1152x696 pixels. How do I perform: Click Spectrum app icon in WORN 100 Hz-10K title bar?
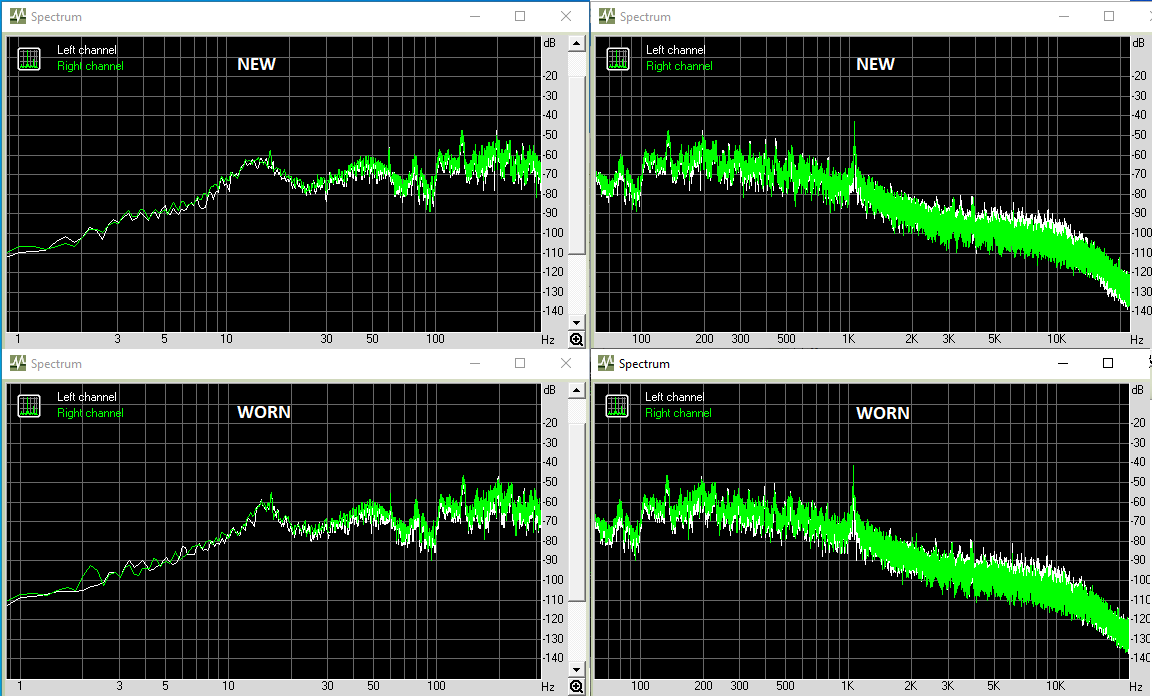point(606,363)
